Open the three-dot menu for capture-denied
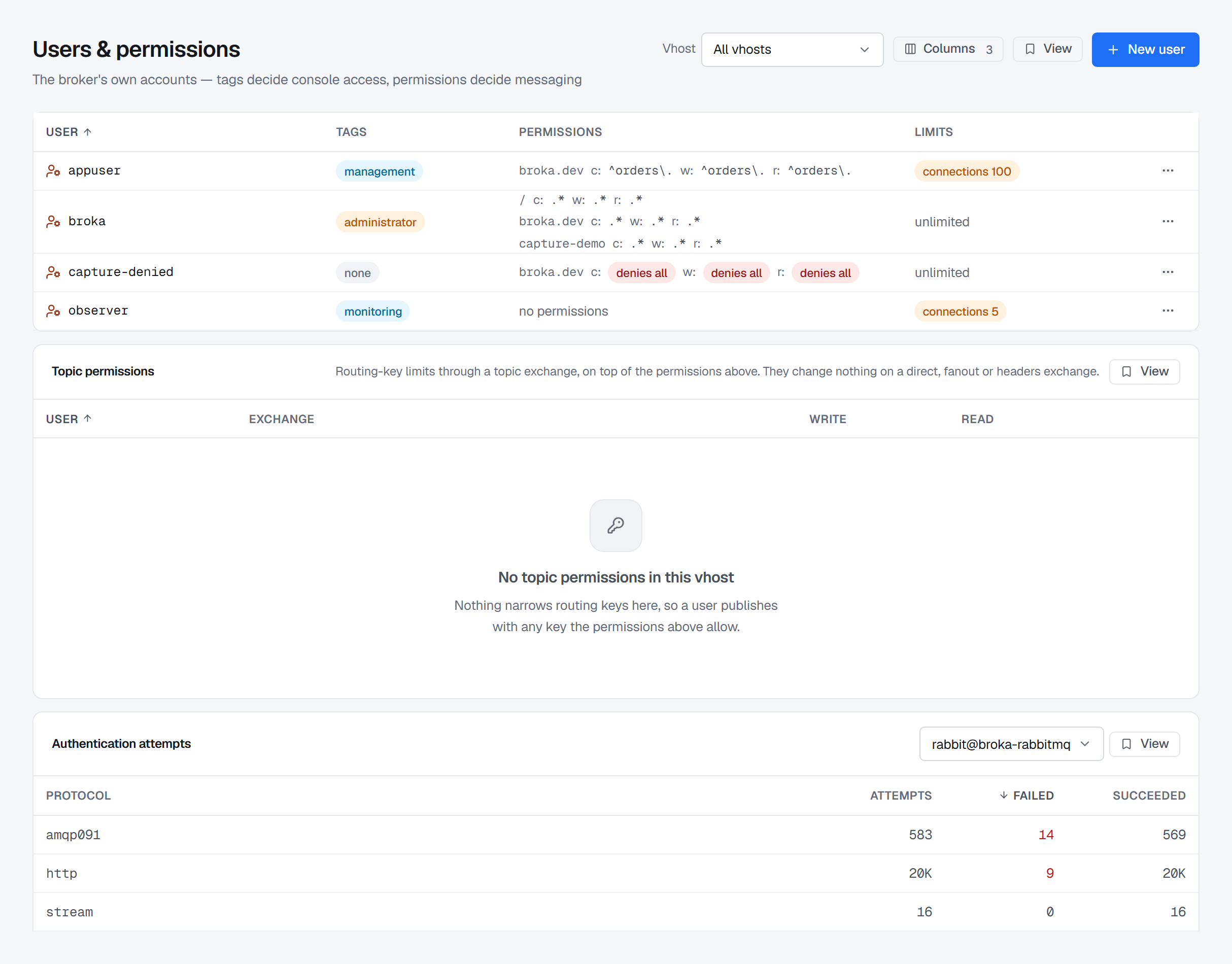 (x=1168, y=272)
